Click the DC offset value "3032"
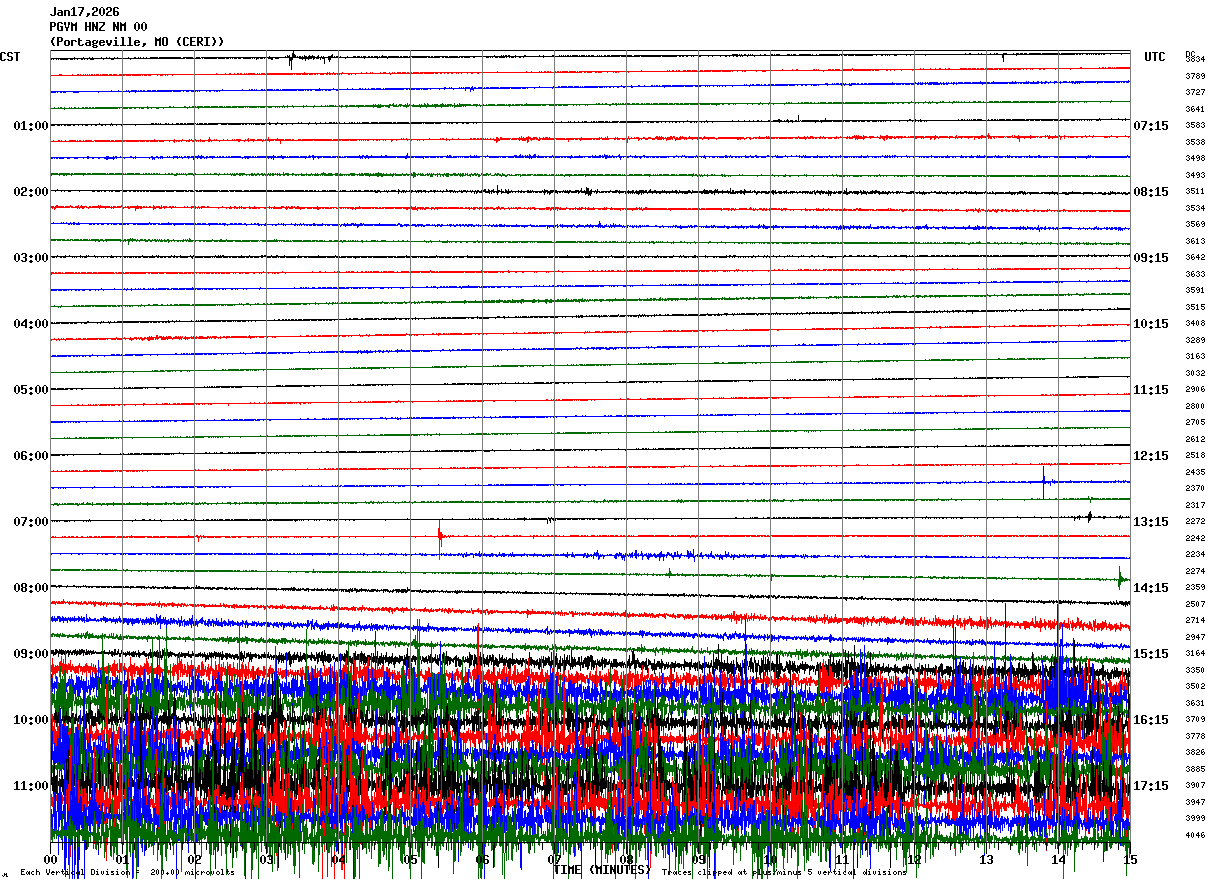Viewport: 1210px width, 886px height. pyautogui.click(x=1195, y=373)
